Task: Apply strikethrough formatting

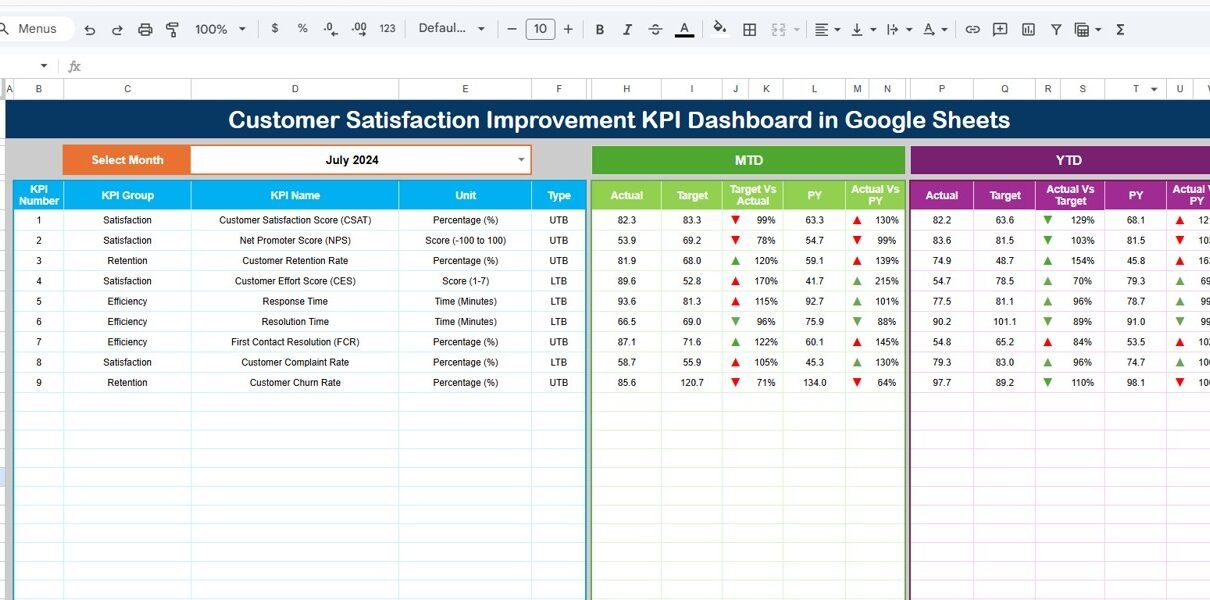Action: coord(655,30)
